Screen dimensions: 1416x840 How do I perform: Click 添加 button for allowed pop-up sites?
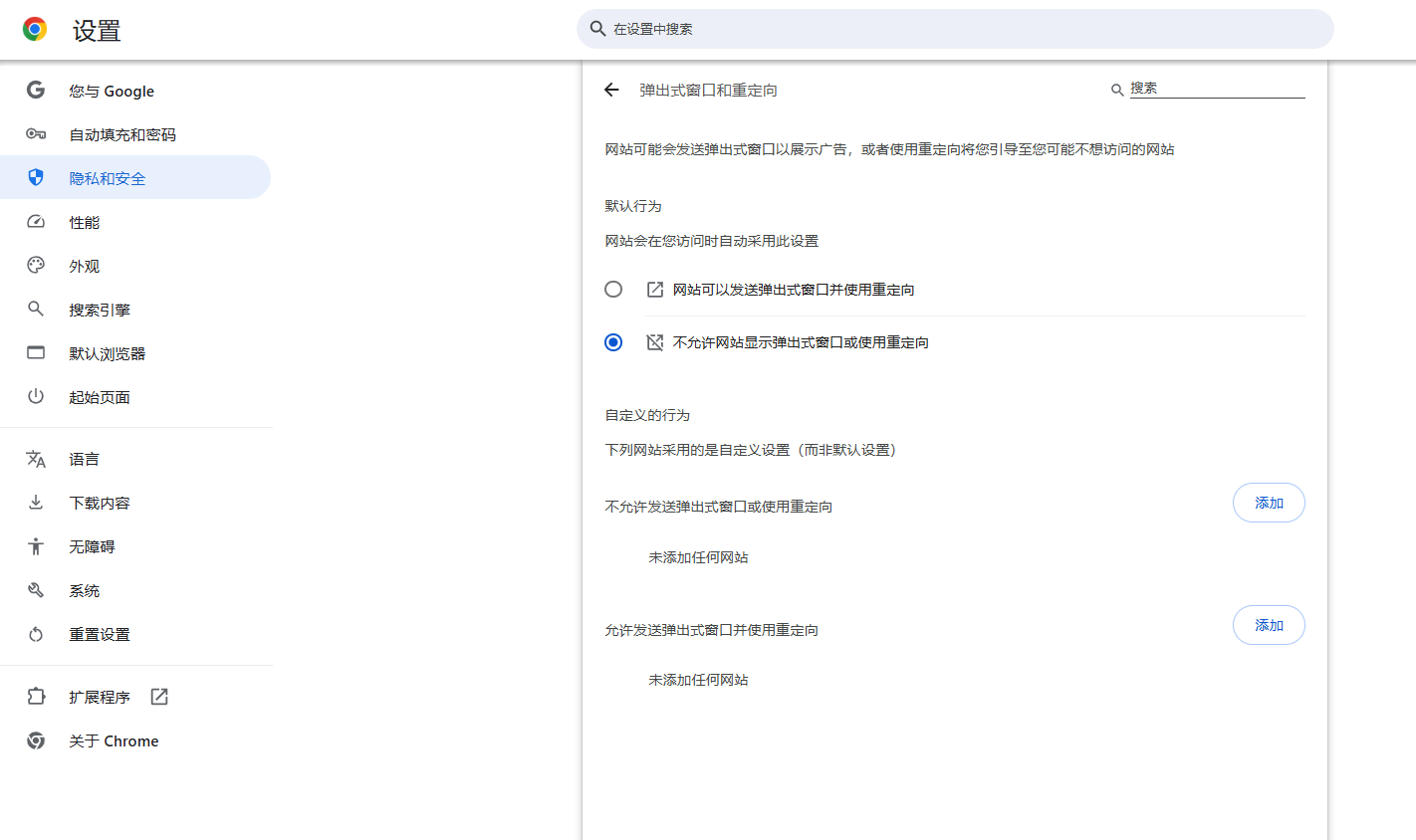pos(1269,625)
